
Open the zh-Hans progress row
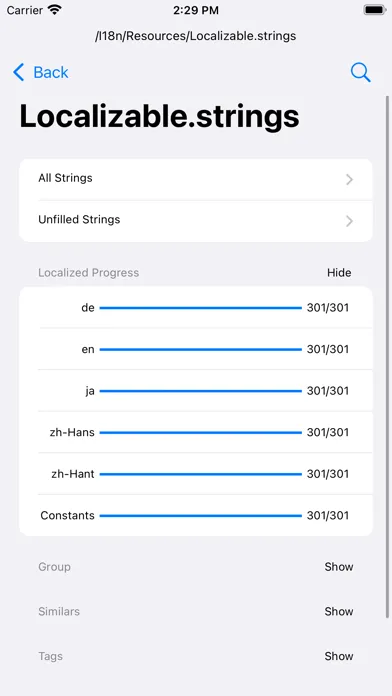[x=196, y=432]
